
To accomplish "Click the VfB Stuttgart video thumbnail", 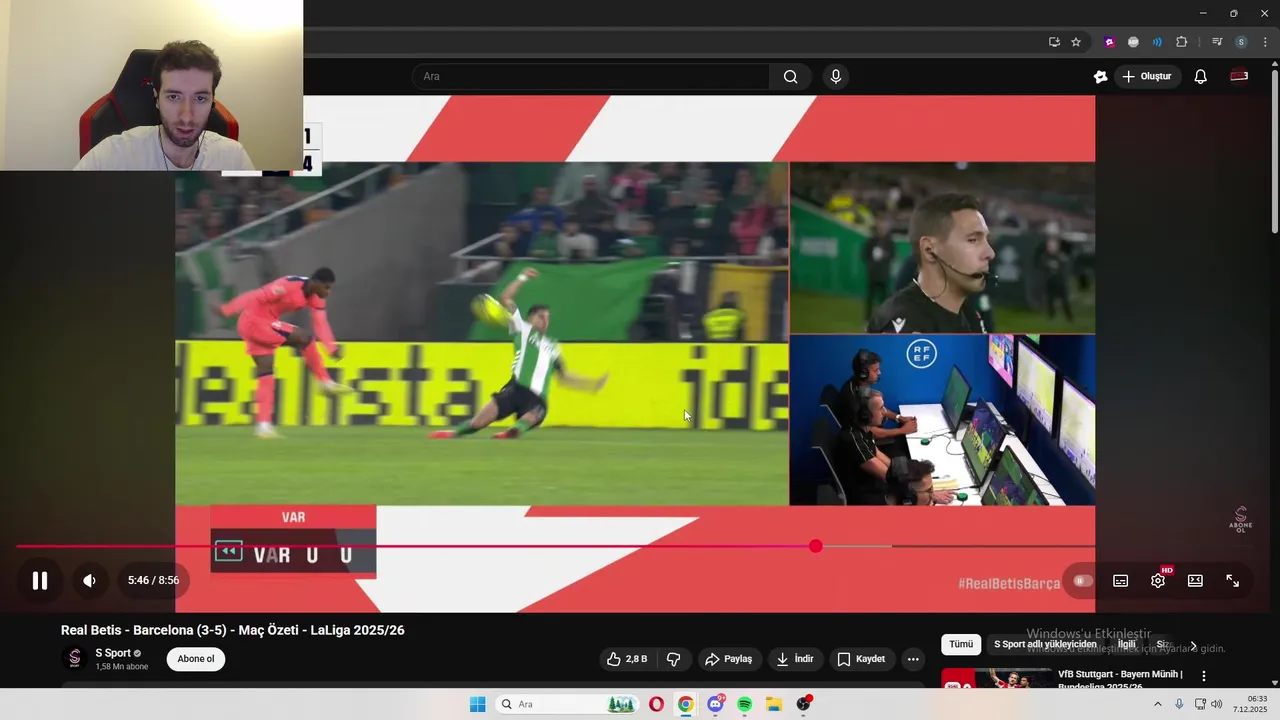I will point(996,679).
